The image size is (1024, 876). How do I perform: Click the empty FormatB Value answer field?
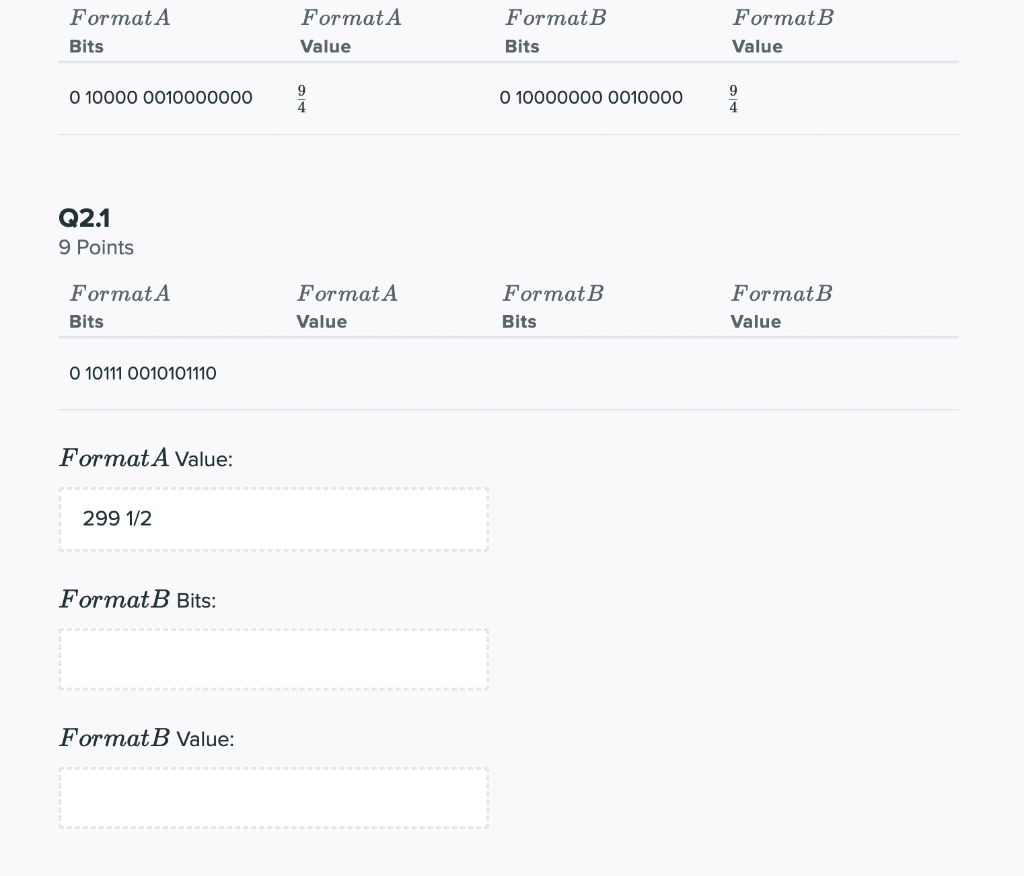[273, 797]
